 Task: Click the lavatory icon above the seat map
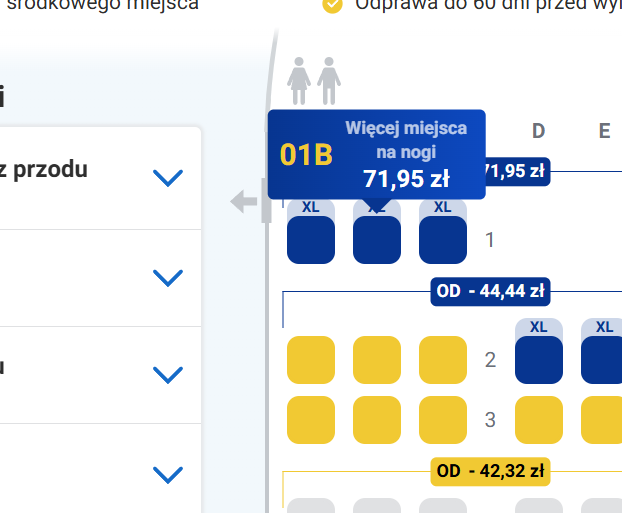[314, 81]
